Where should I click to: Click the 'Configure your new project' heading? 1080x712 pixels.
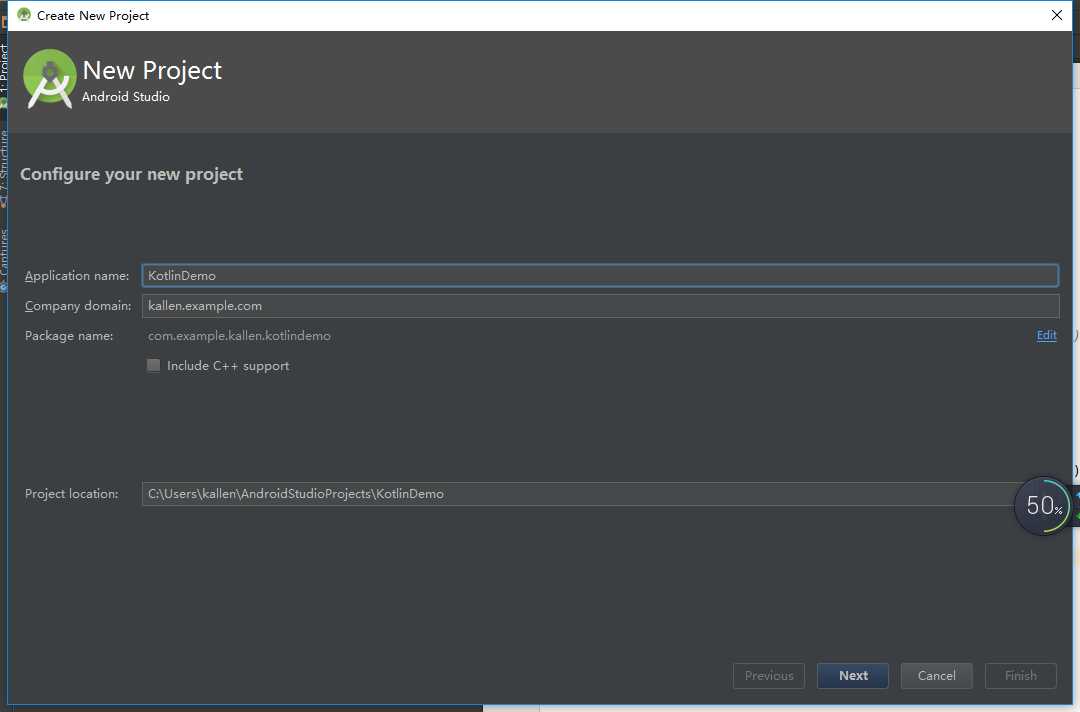click(x=132, y=174)
